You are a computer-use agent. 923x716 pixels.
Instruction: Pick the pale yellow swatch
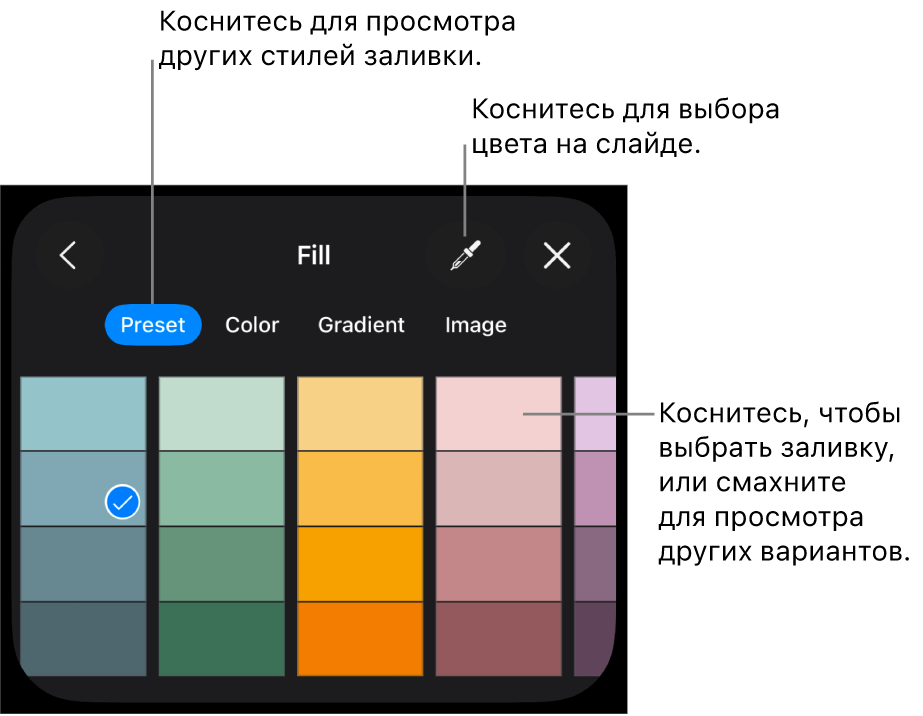click(x=360, y=413)
